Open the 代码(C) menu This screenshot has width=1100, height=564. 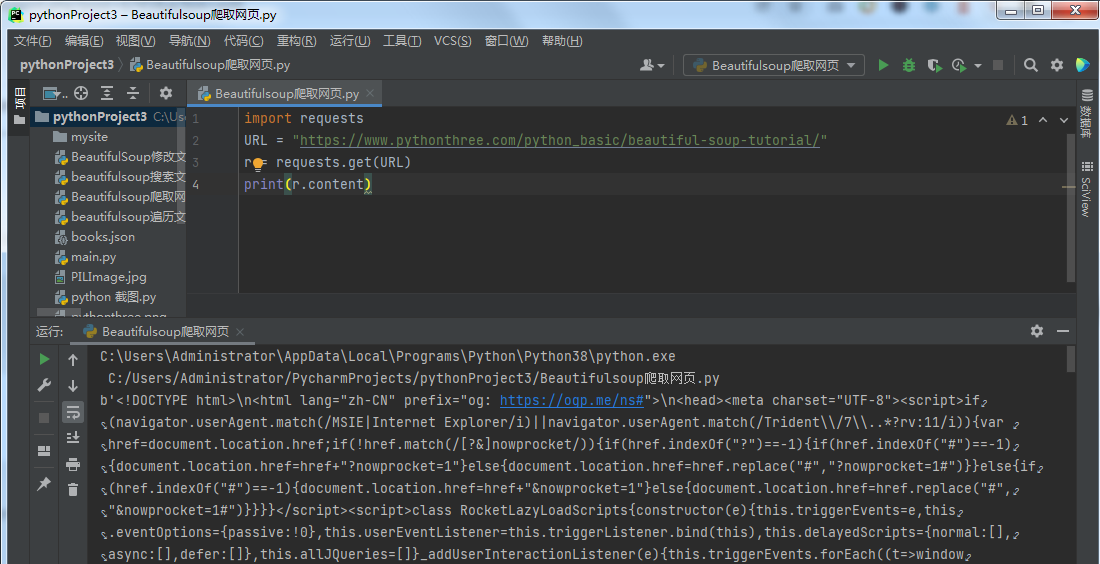coord(243,41)
